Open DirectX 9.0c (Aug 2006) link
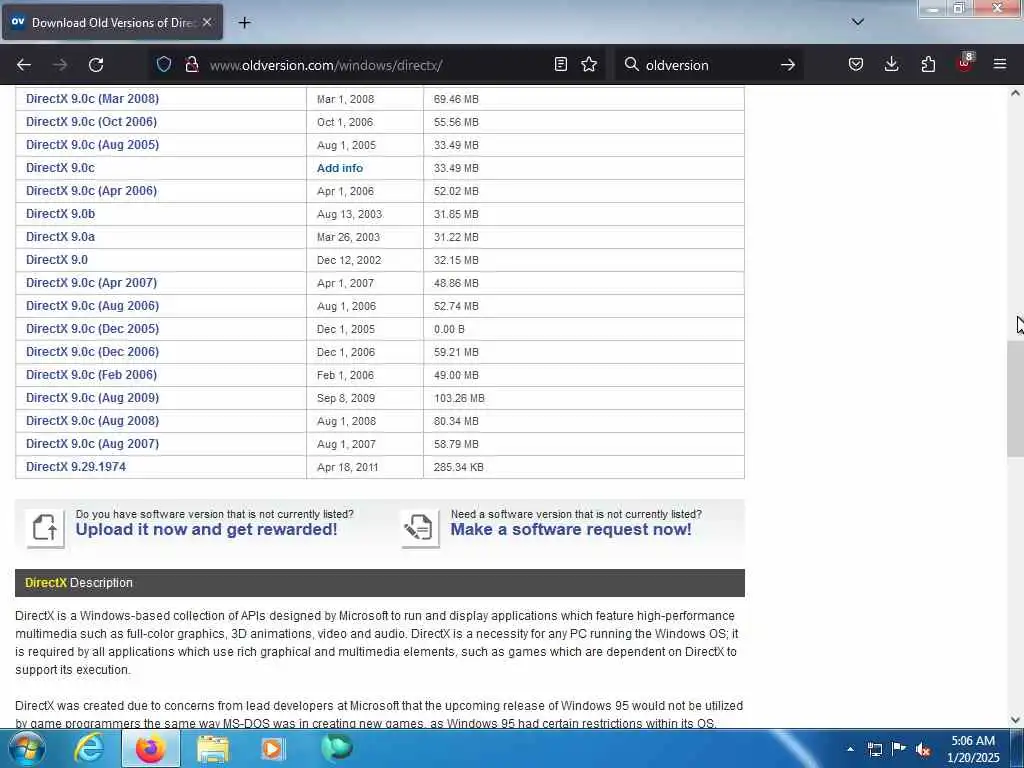Image resolution: width=1024 pixels, height=768 pixels. click(92, 306)
